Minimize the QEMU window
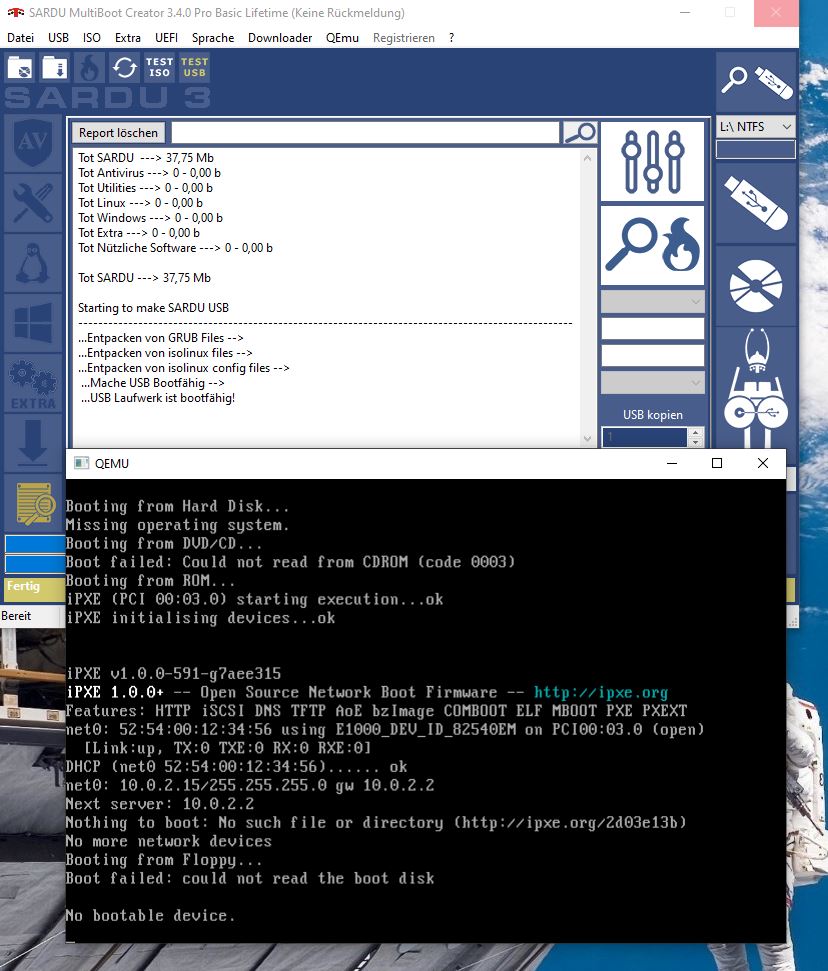828x971 pixels. (672, 463)
